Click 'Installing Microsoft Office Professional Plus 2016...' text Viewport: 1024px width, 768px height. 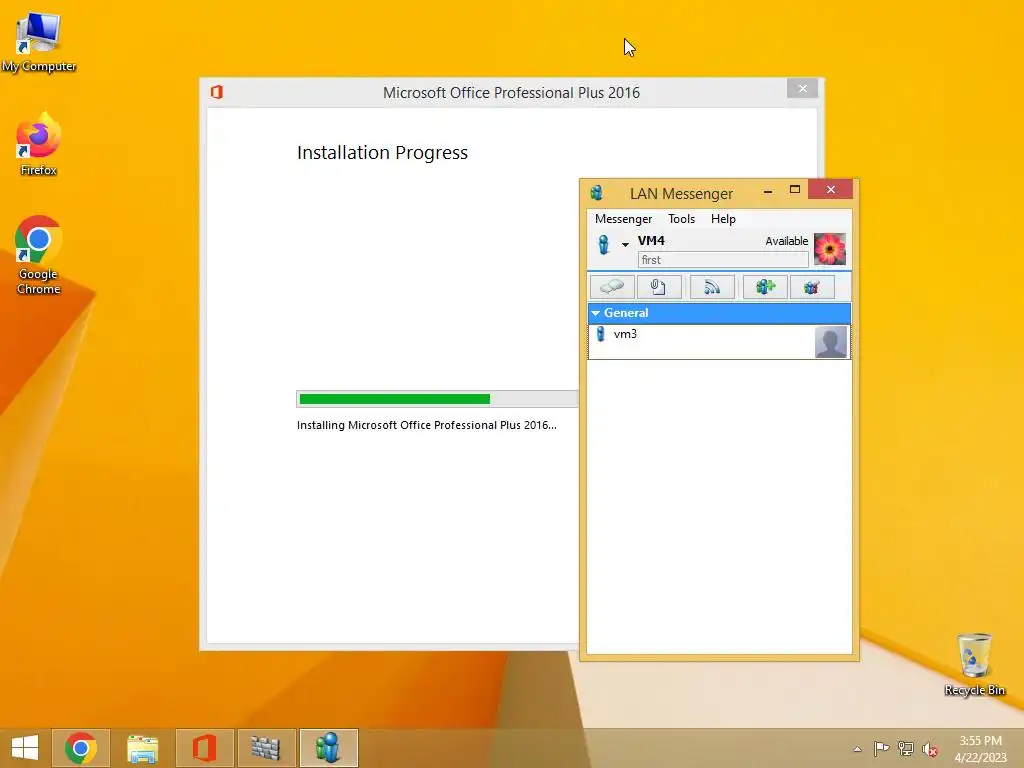[426, 425]
